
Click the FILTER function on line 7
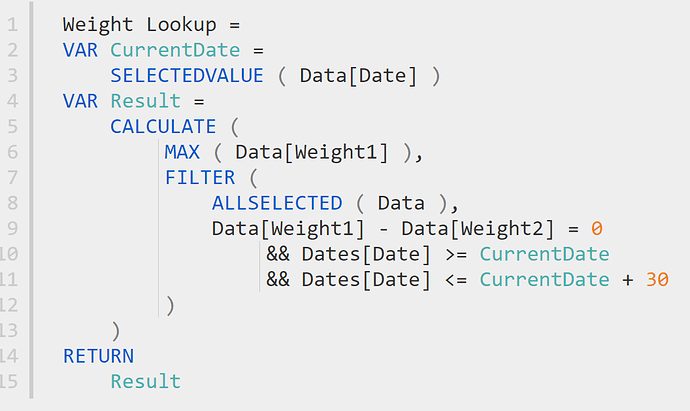200,178
